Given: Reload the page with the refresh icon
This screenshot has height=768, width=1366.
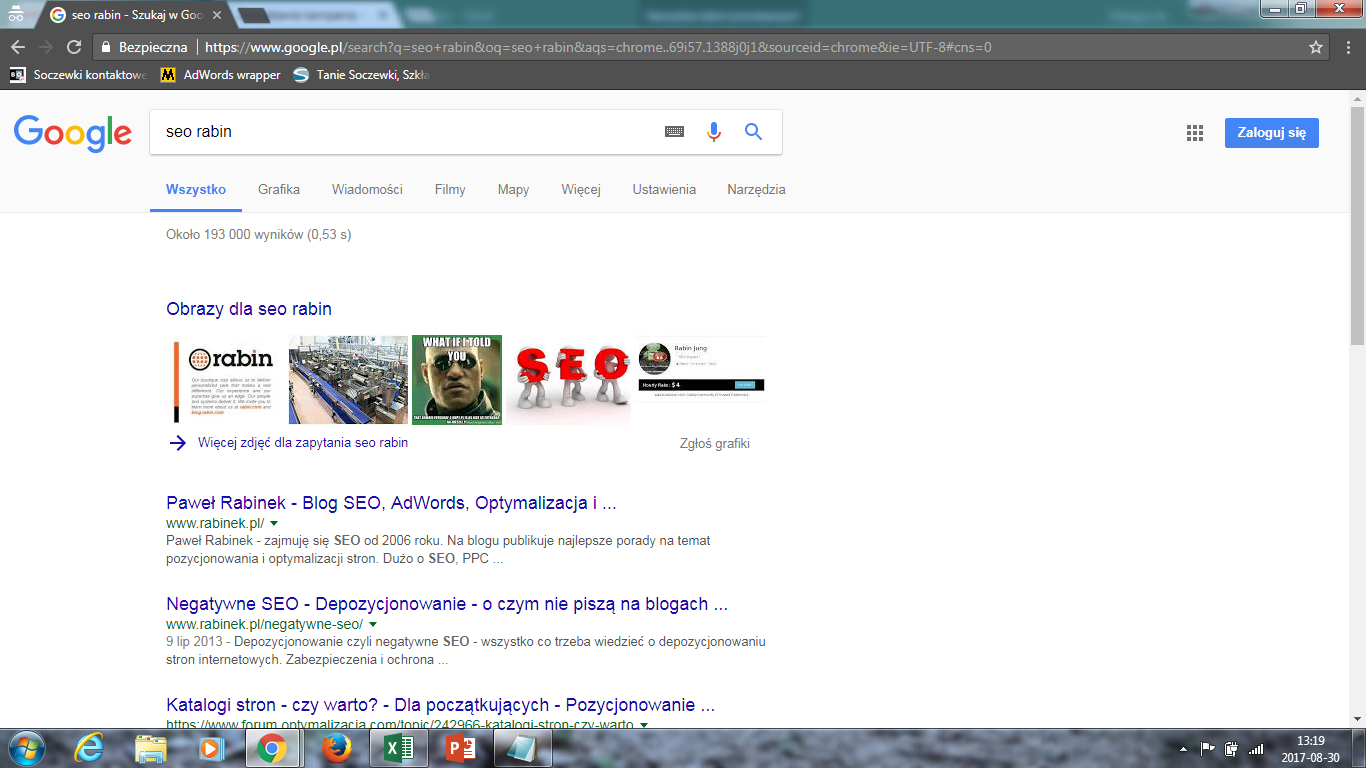Looking at the screenshot, I should point(74,47).
